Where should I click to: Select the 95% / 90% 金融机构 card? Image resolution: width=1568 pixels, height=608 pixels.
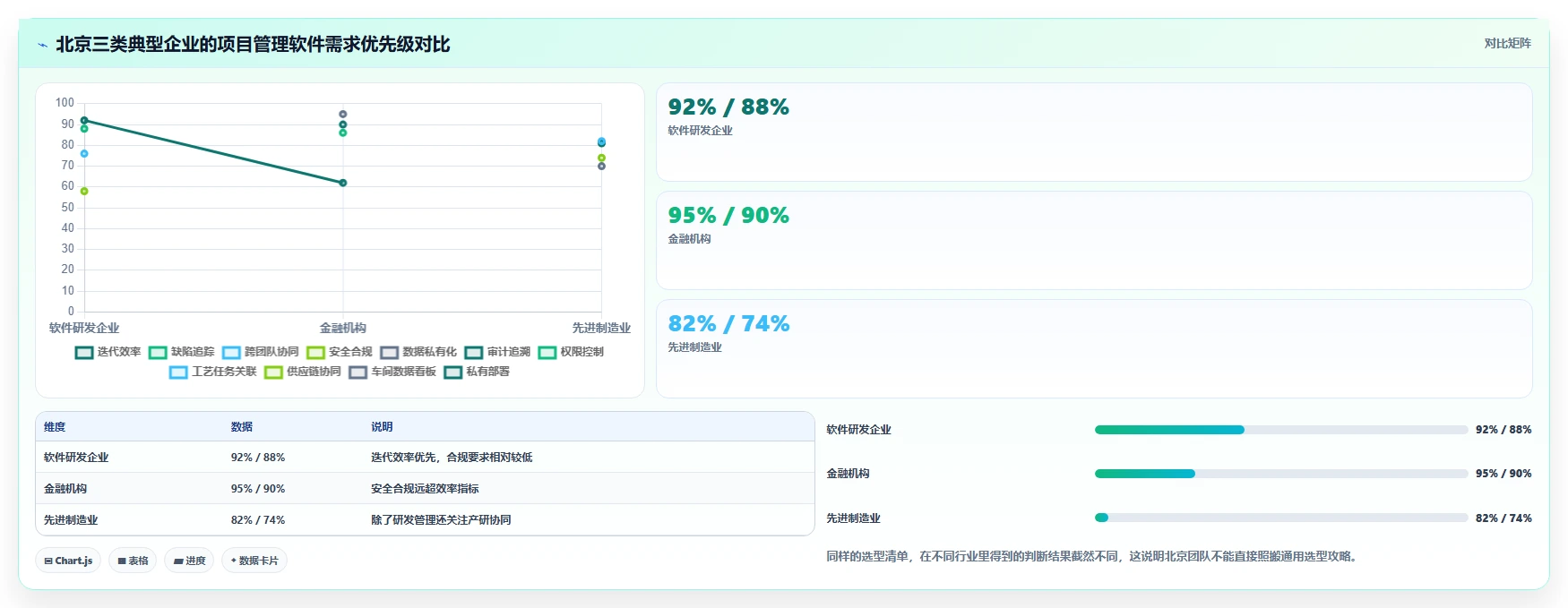pos(1094,241)
